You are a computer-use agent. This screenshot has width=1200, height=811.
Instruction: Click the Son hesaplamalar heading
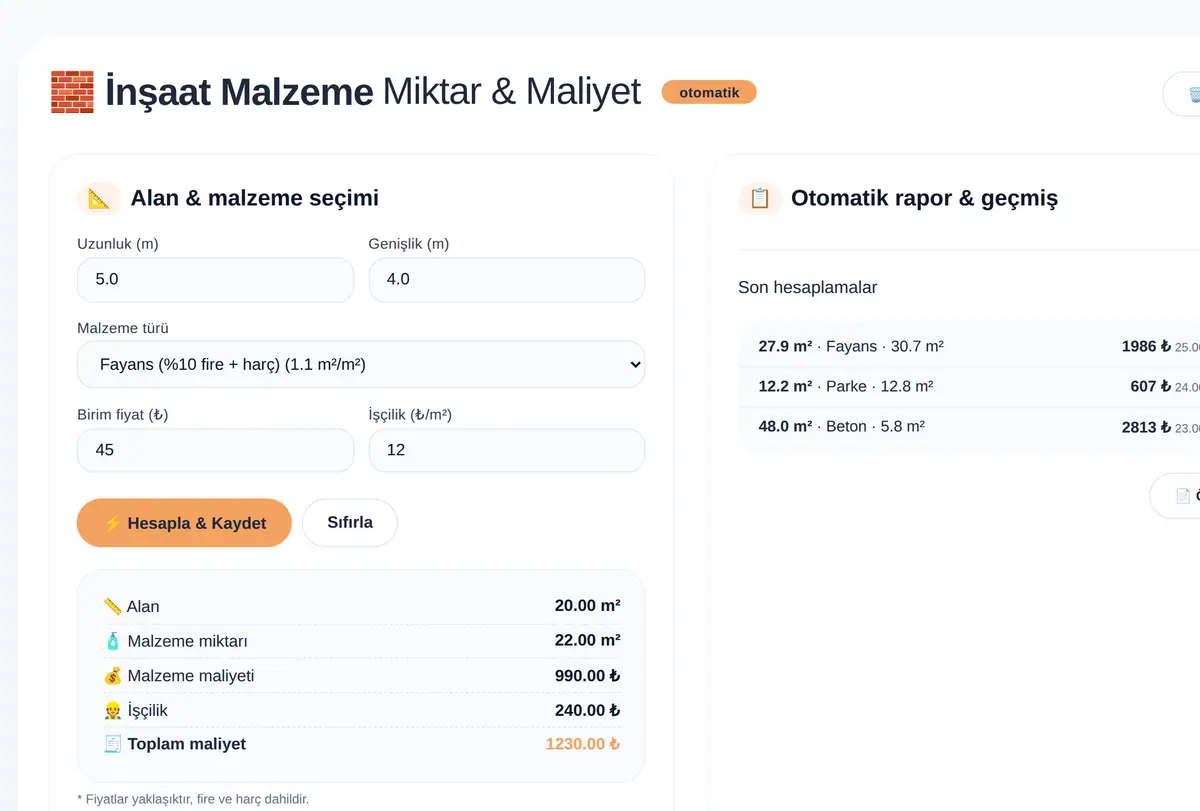[808, 288]
